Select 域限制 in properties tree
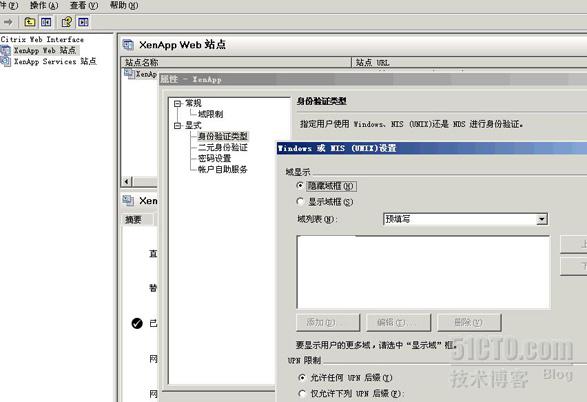The height and width of the screenshot is (402, 587). (210, 114)
